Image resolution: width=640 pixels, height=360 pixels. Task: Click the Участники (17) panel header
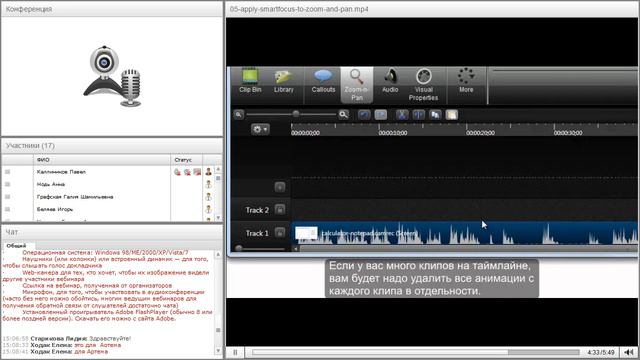[112, 146]
